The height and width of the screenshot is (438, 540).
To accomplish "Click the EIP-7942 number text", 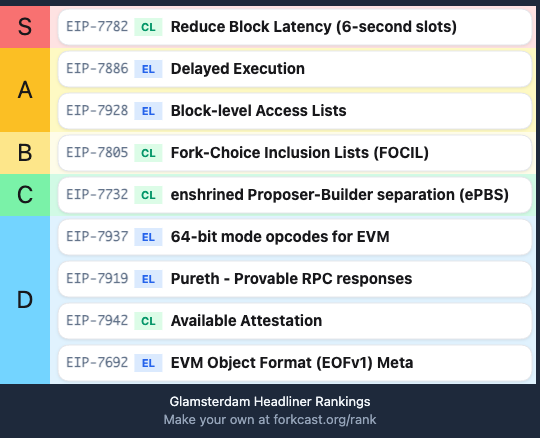I will (x=97, y=321).
